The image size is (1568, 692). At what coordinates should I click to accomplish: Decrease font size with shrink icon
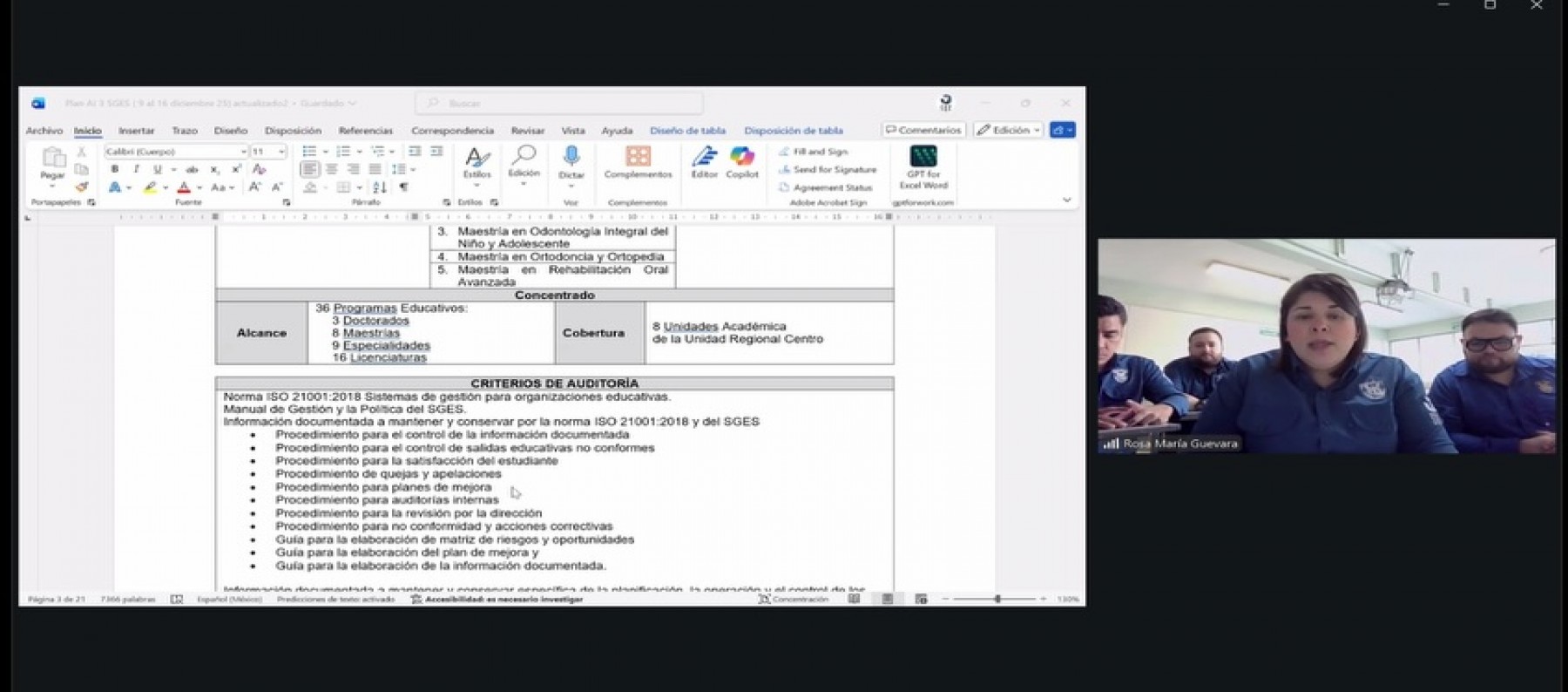point(277,187)
